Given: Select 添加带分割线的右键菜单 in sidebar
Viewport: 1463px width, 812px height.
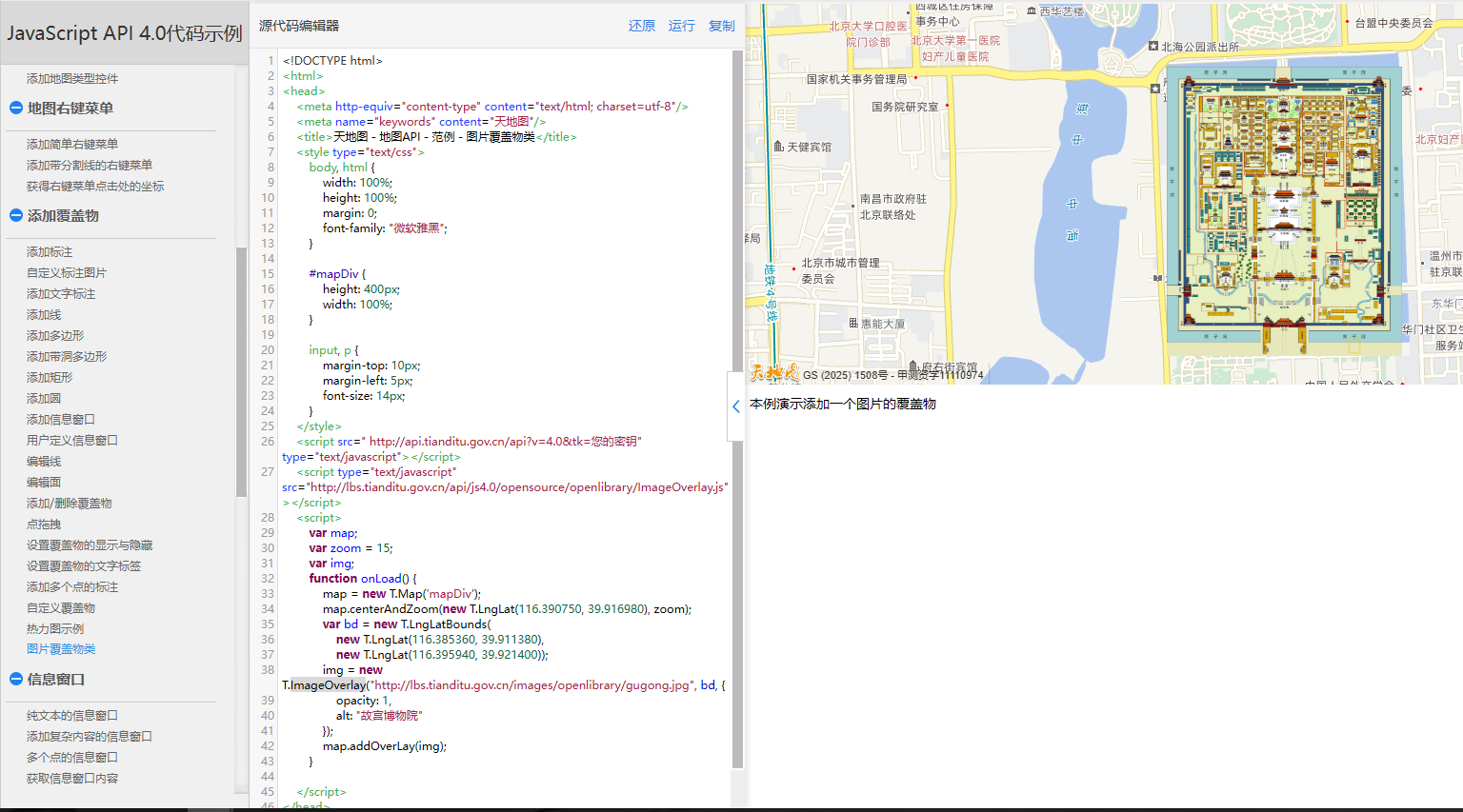Looking at the screenshot, I should (90, 166).
